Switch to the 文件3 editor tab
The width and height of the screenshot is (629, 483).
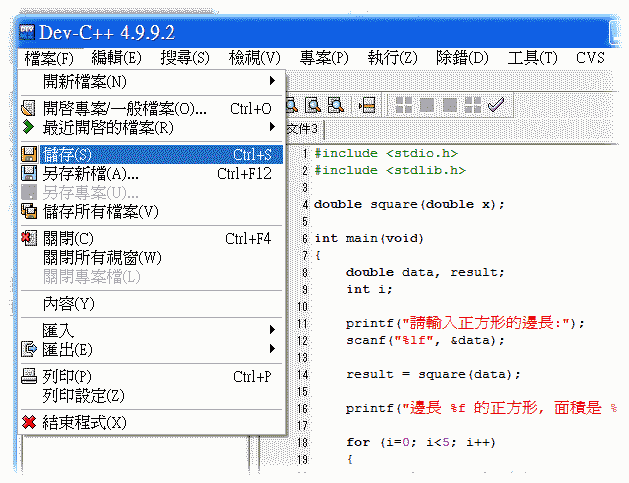tap(303, 129)
